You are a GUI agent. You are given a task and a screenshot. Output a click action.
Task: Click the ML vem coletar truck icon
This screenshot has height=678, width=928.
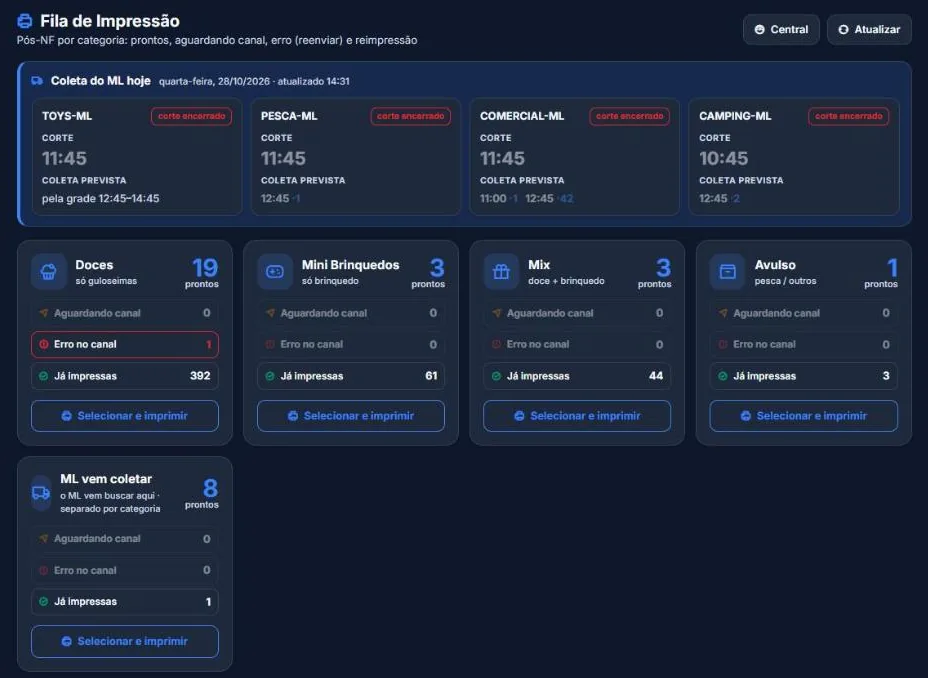click(x=41, y=493)
